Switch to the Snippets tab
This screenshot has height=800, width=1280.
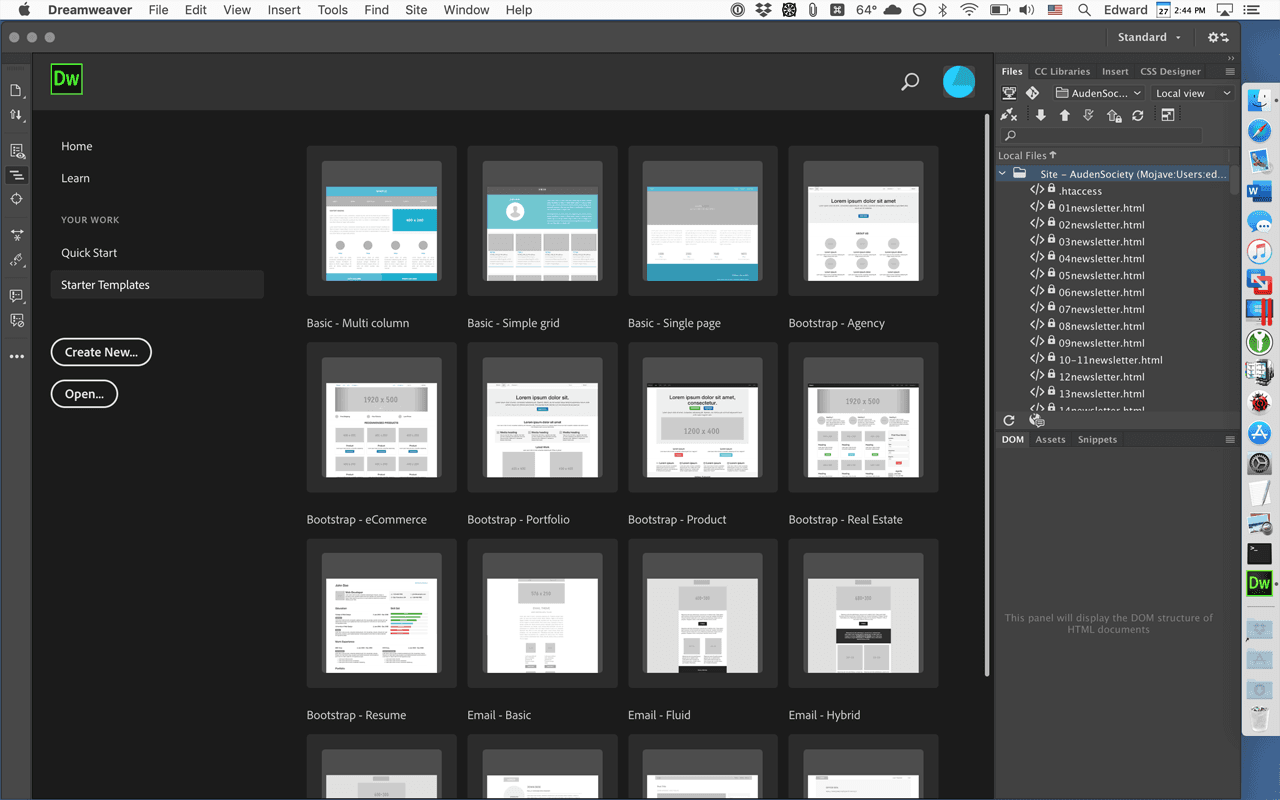[x=1097, y=440]
